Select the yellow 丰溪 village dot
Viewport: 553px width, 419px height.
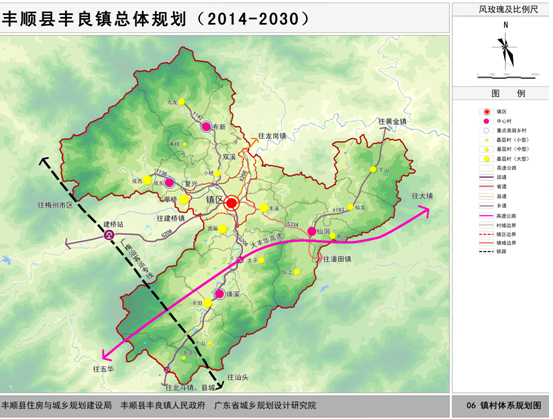pyautogui.click(x=264, y=208)
